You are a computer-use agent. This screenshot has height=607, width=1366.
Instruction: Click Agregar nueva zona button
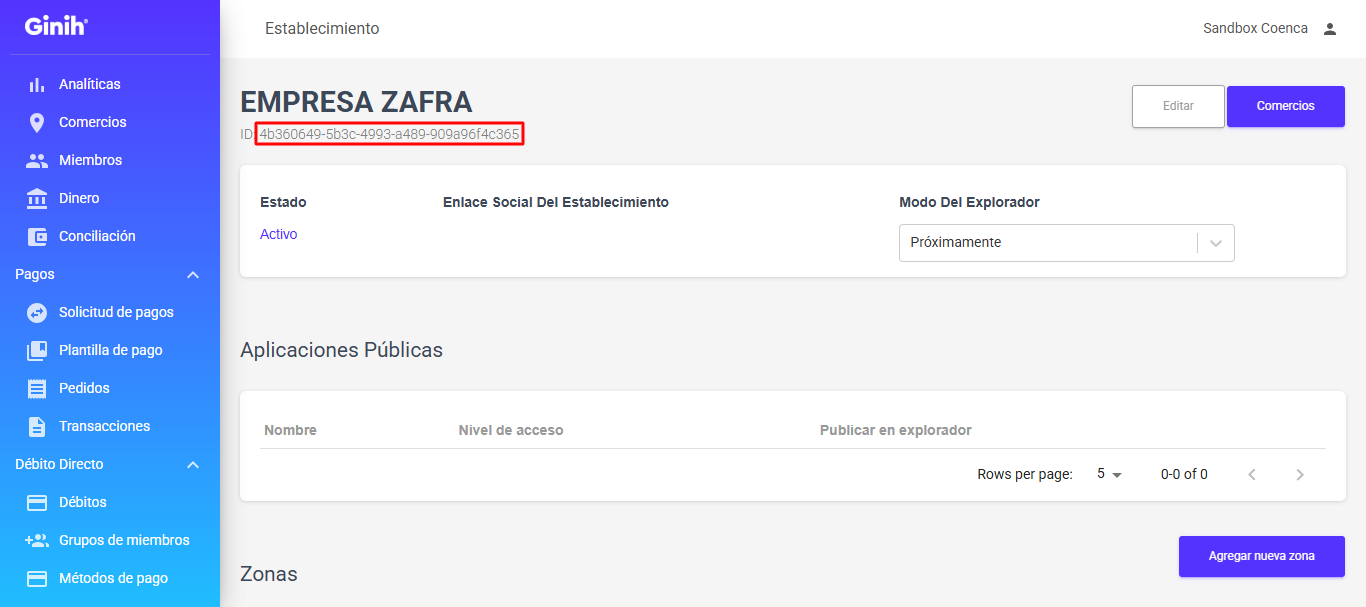coord(1262,556)
